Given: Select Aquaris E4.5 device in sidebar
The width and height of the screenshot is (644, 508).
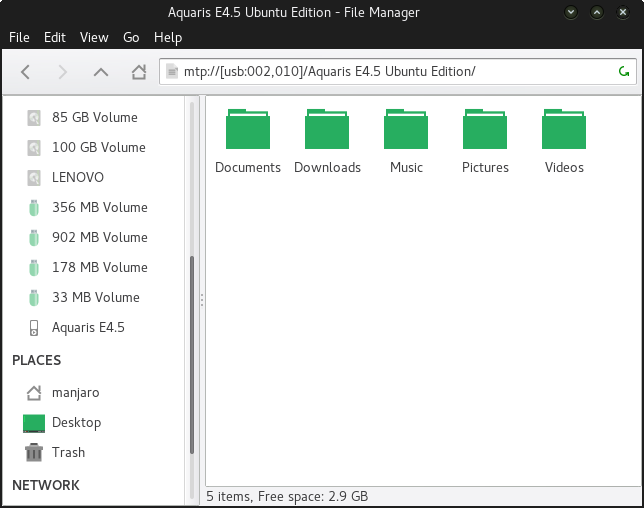Looking at the screenshot, I should tap(88, 327).
